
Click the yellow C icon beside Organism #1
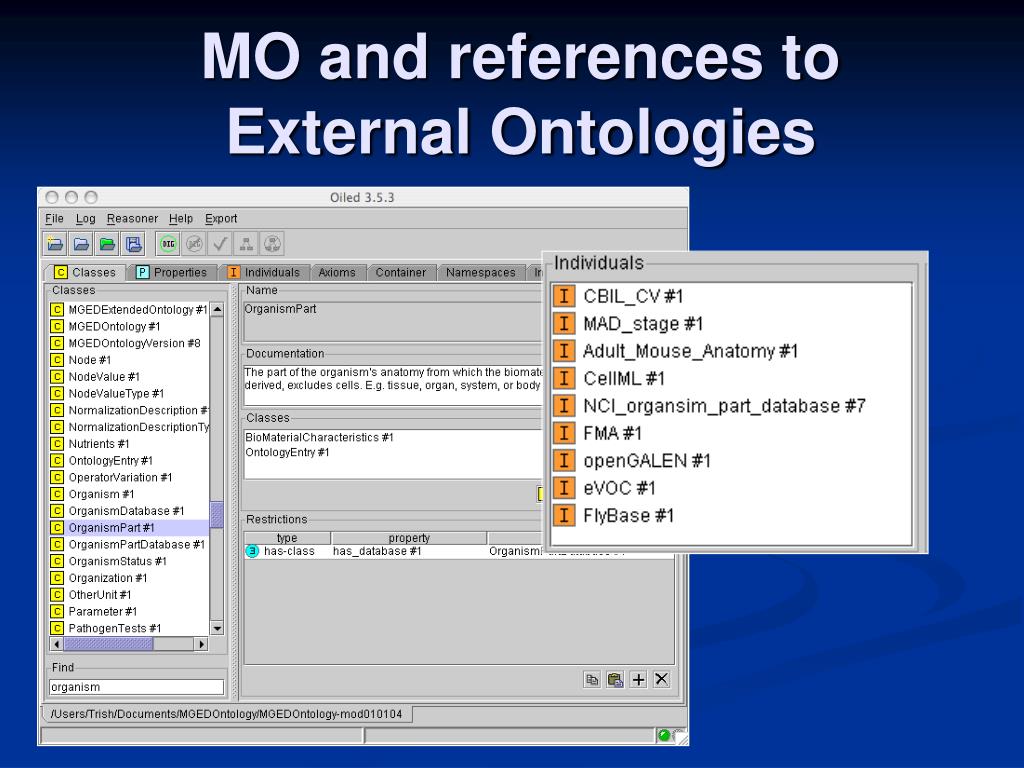click(x=57, y=494)
